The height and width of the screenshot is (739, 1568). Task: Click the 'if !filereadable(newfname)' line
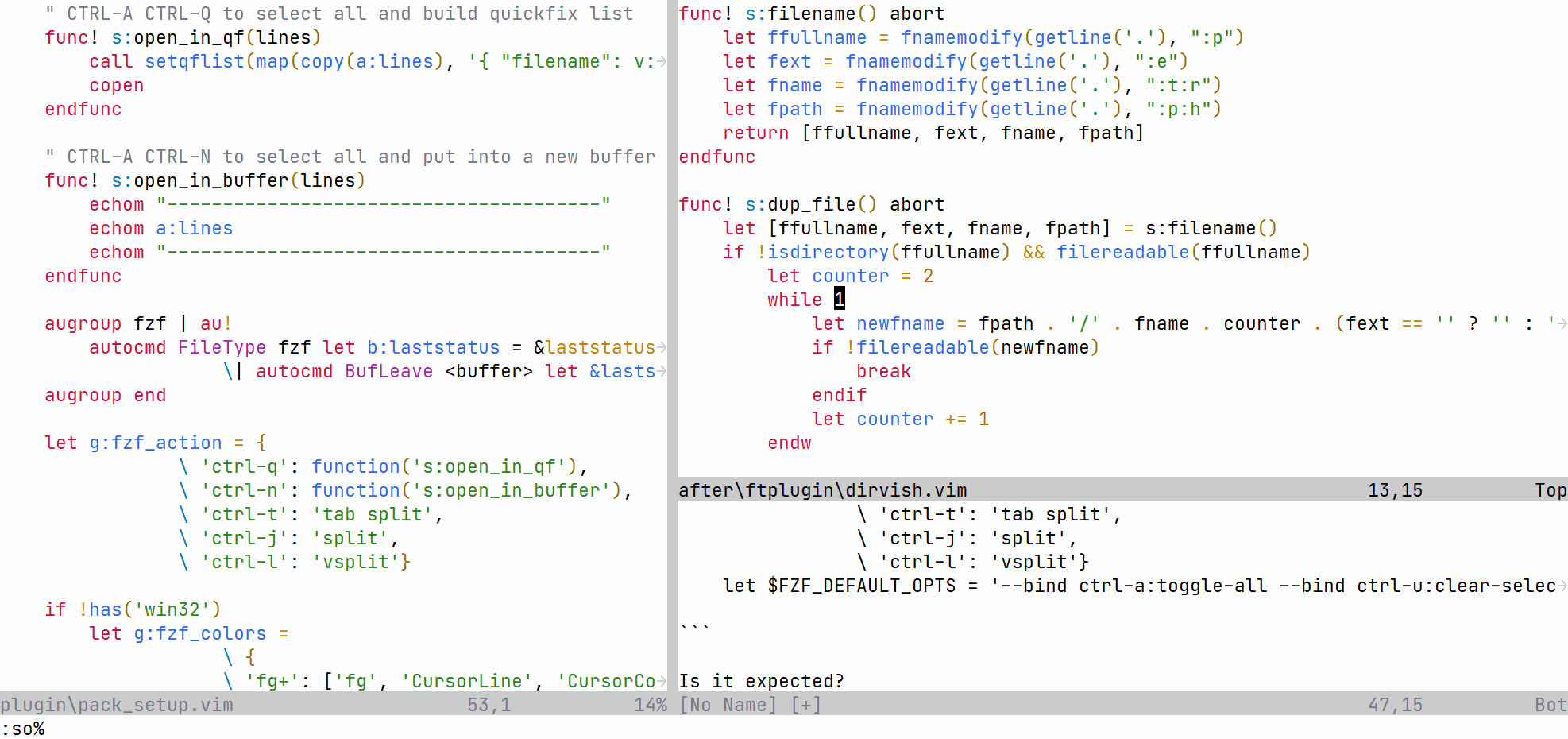coord(956,347)
